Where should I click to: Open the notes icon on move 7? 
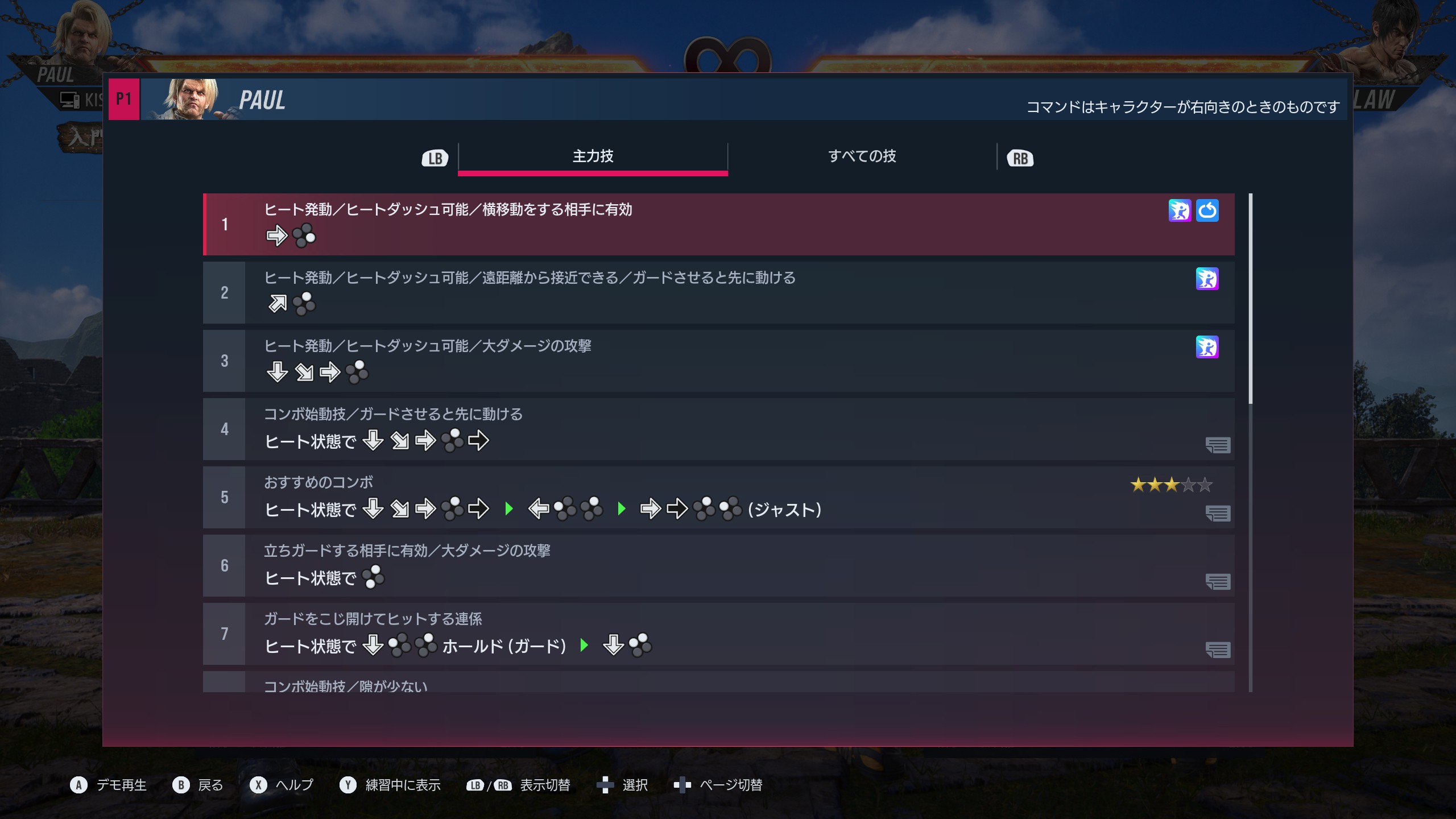pos(1218,650)
